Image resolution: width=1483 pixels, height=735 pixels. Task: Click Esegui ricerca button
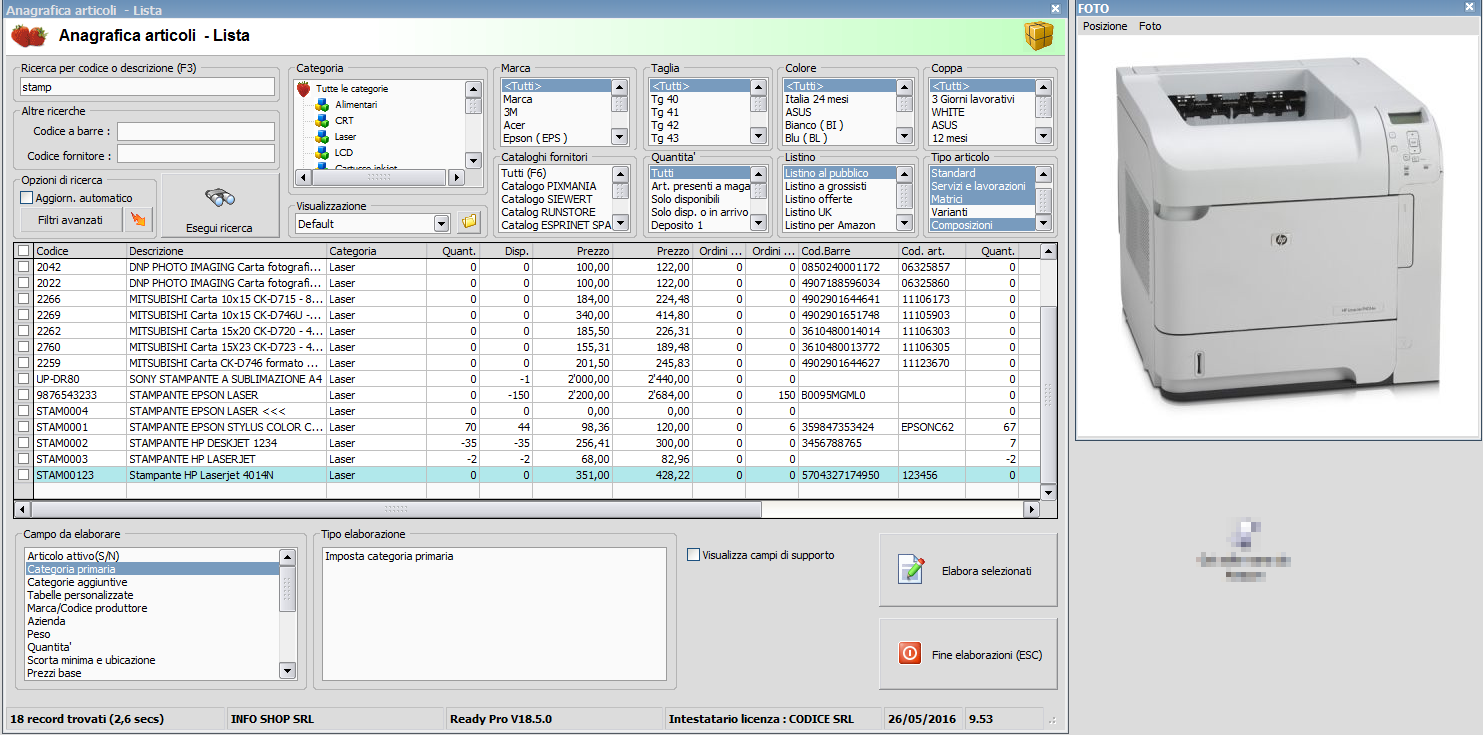pos(219,207)
